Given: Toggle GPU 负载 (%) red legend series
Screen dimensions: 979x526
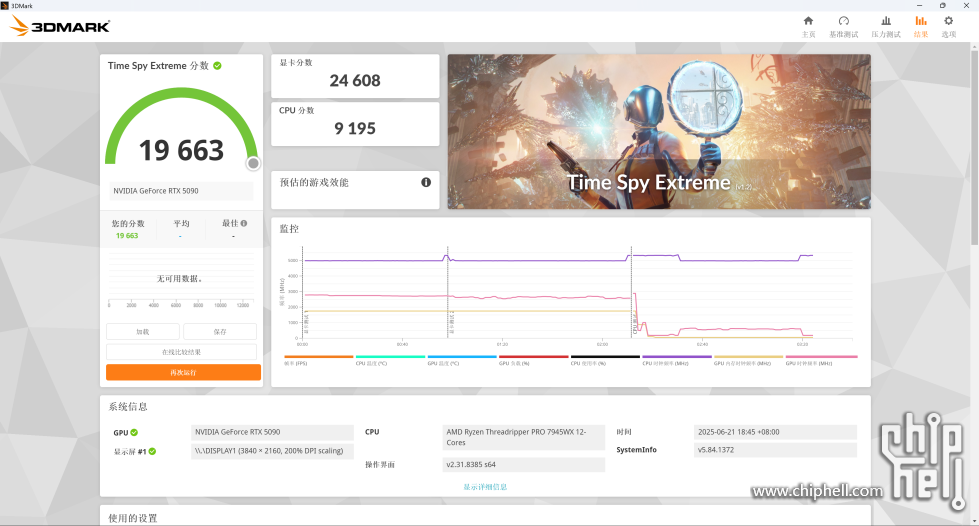Looking at the screenshot, I should click(x=533, y=360).
